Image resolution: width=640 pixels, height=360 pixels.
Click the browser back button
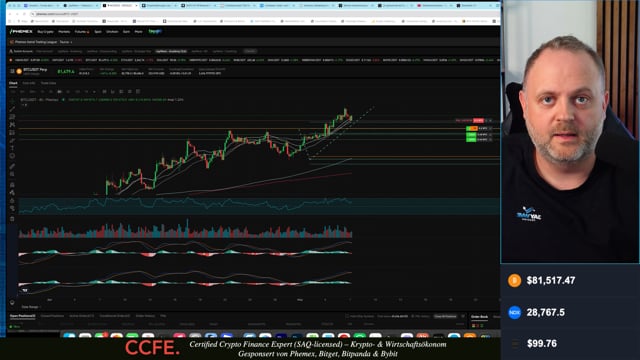tap(10, 14)
